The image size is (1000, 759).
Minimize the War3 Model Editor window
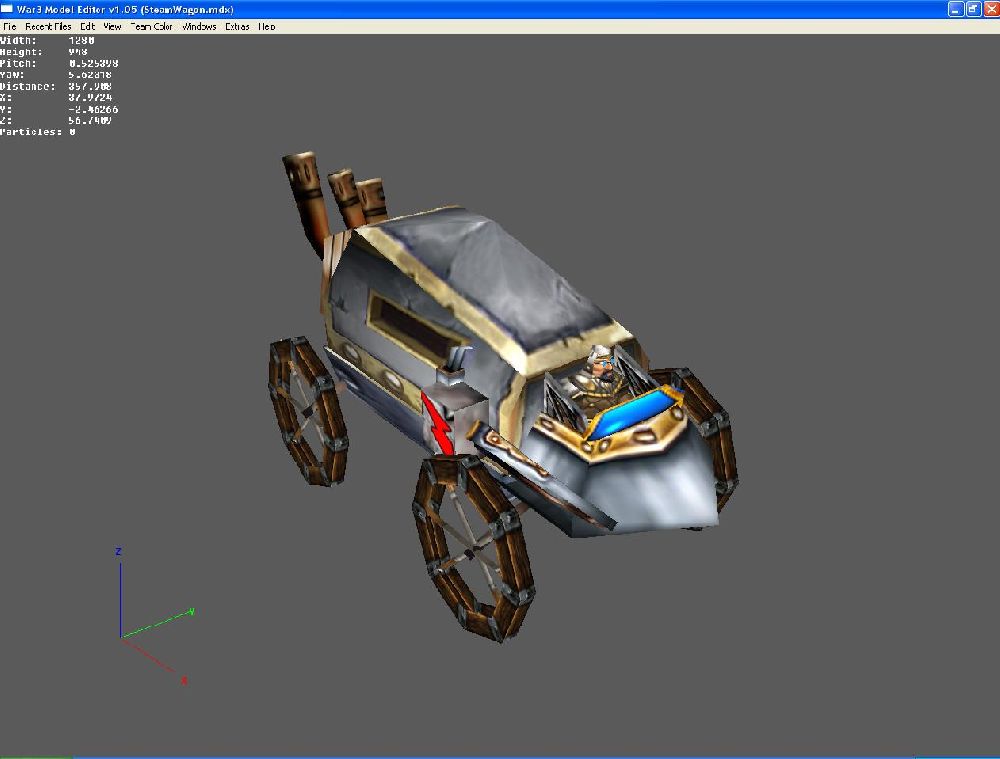[955, 9]
